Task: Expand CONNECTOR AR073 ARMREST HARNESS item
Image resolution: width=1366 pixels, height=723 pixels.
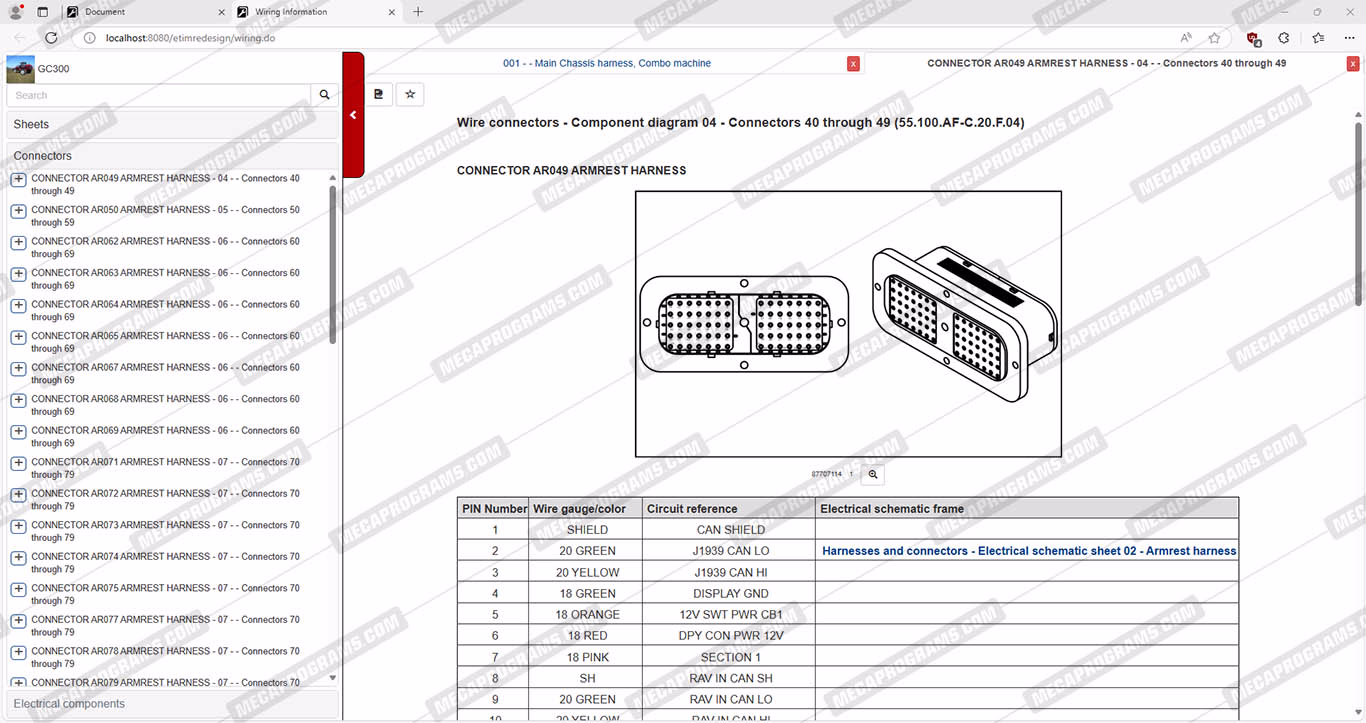Action: pos(18,526)
